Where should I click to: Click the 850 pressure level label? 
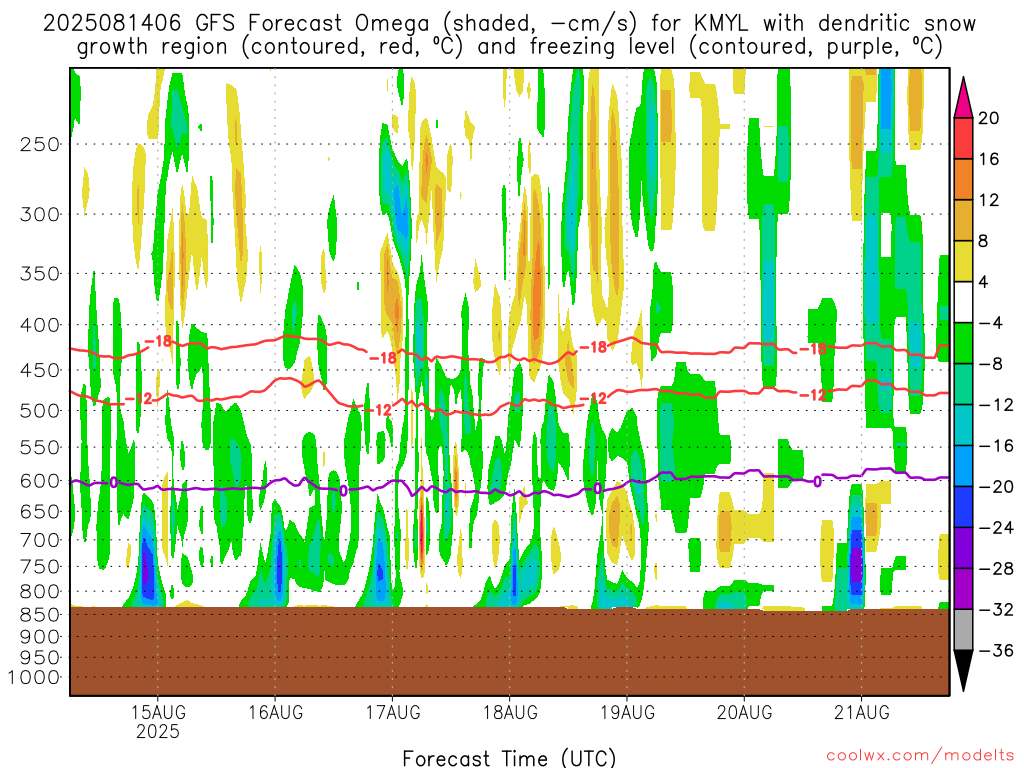[40, 615]
